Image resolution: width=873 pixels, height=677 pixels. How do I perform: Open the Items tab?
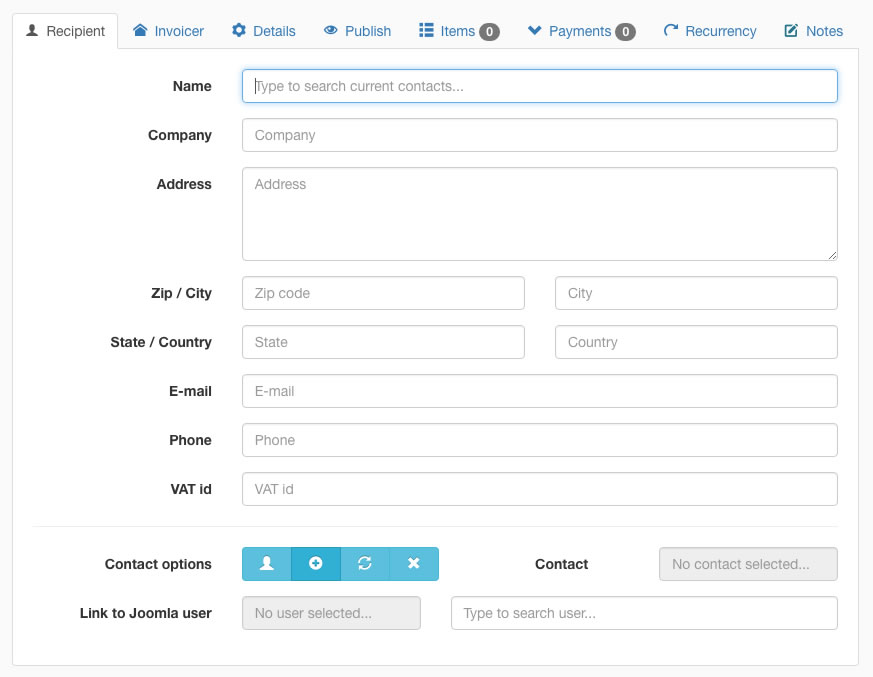(x=458, y=31)
